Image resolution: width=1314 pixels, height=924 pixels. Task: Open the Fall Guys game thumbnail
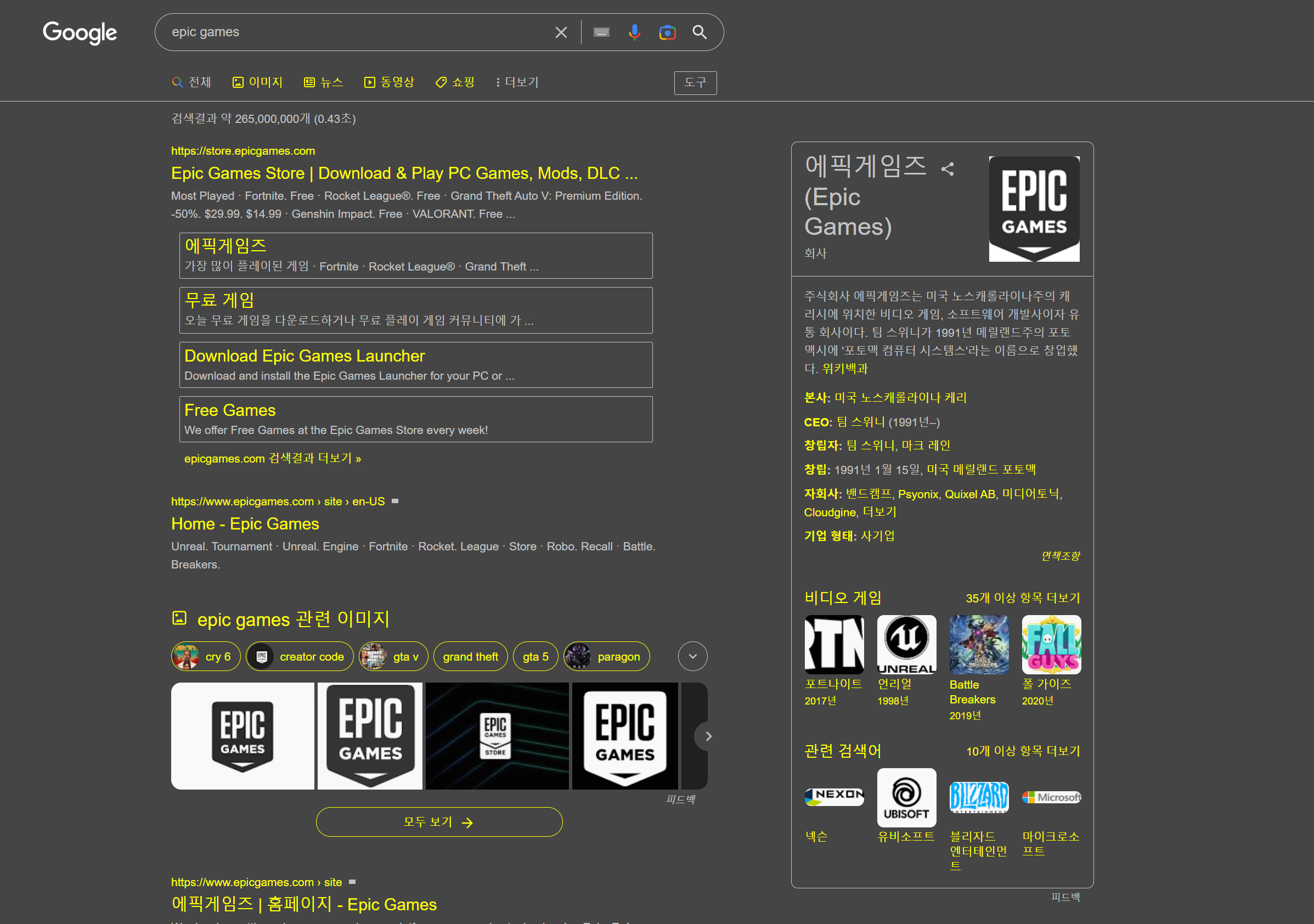click(1051, 645)
